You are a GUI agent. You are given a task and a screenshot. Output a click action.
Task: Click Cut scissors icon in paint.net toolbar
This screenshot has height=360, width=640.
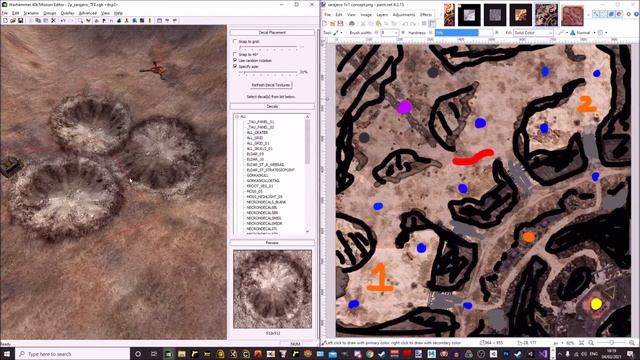click(363, 24)
